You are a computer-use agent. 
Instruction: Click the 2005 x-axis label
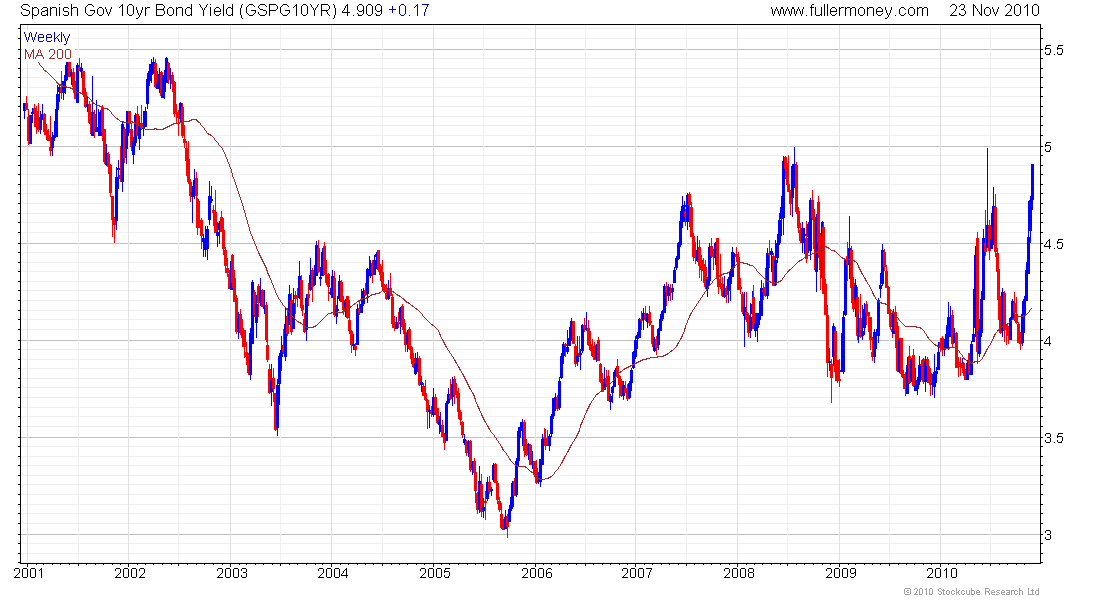point(435,573)
